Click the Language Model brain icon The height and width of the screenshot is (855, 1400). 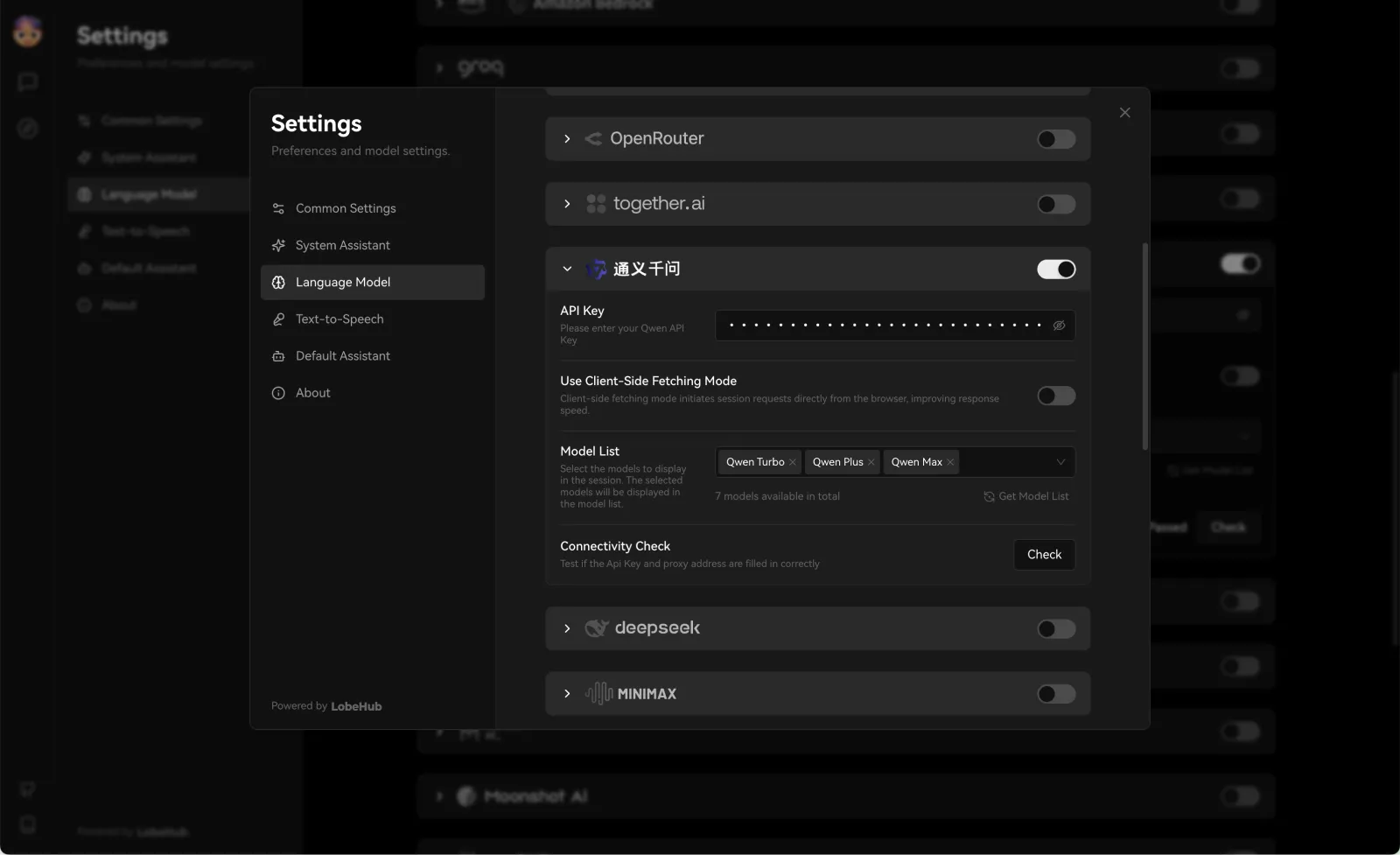pyautogui.click(x=278, y=282)
